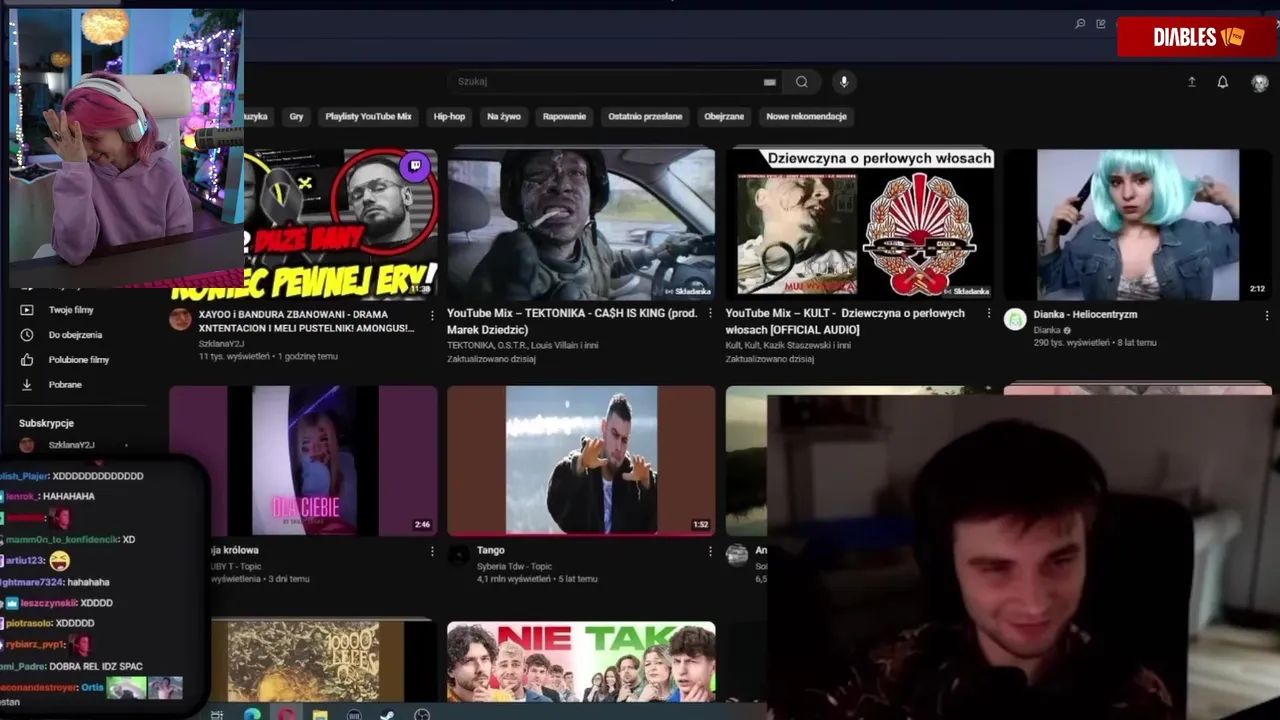Click the KONIEC PEWNEJ ERY thumbnail
The height and width of the screenshot is (720, 1280).
coord(305,224)
